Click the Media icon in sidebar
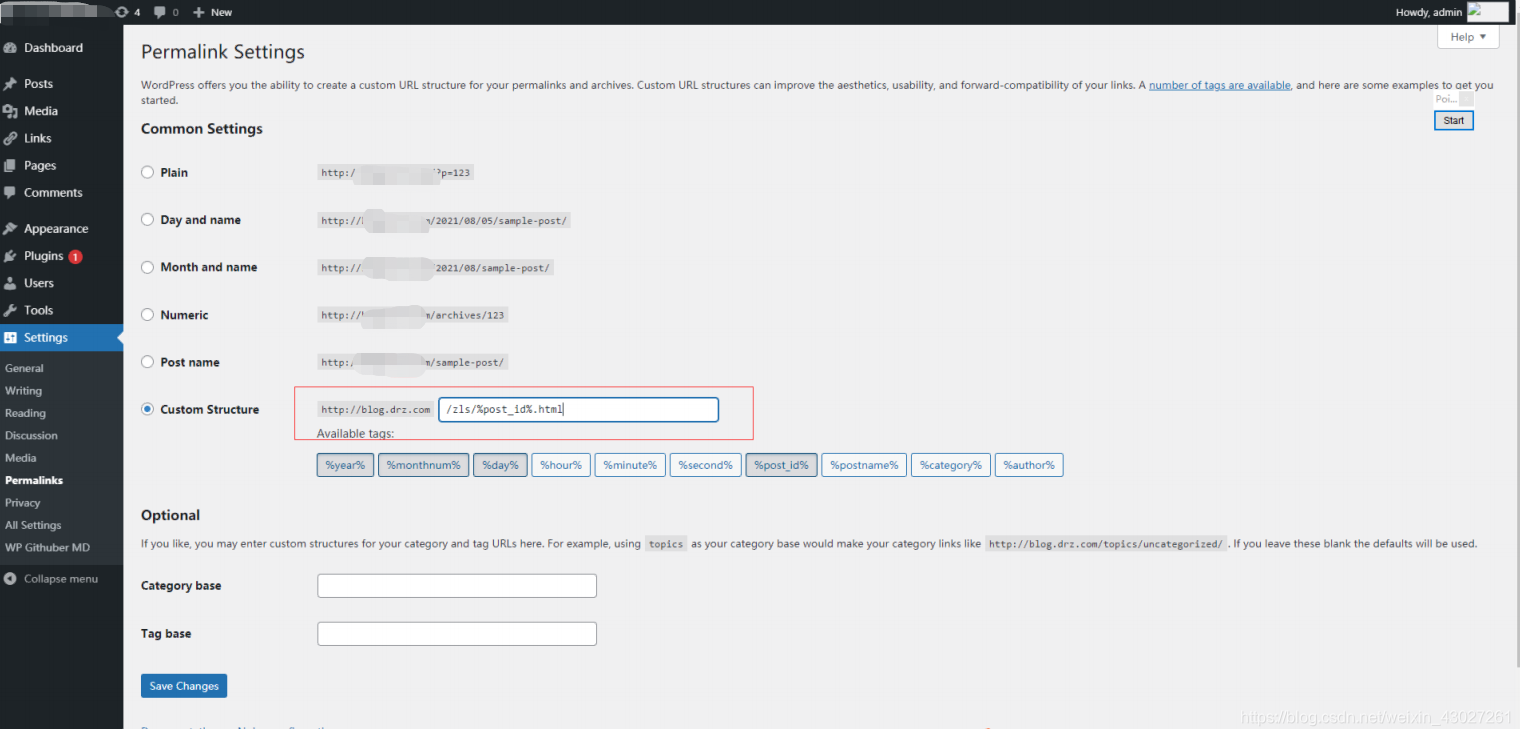 (10, 111)
